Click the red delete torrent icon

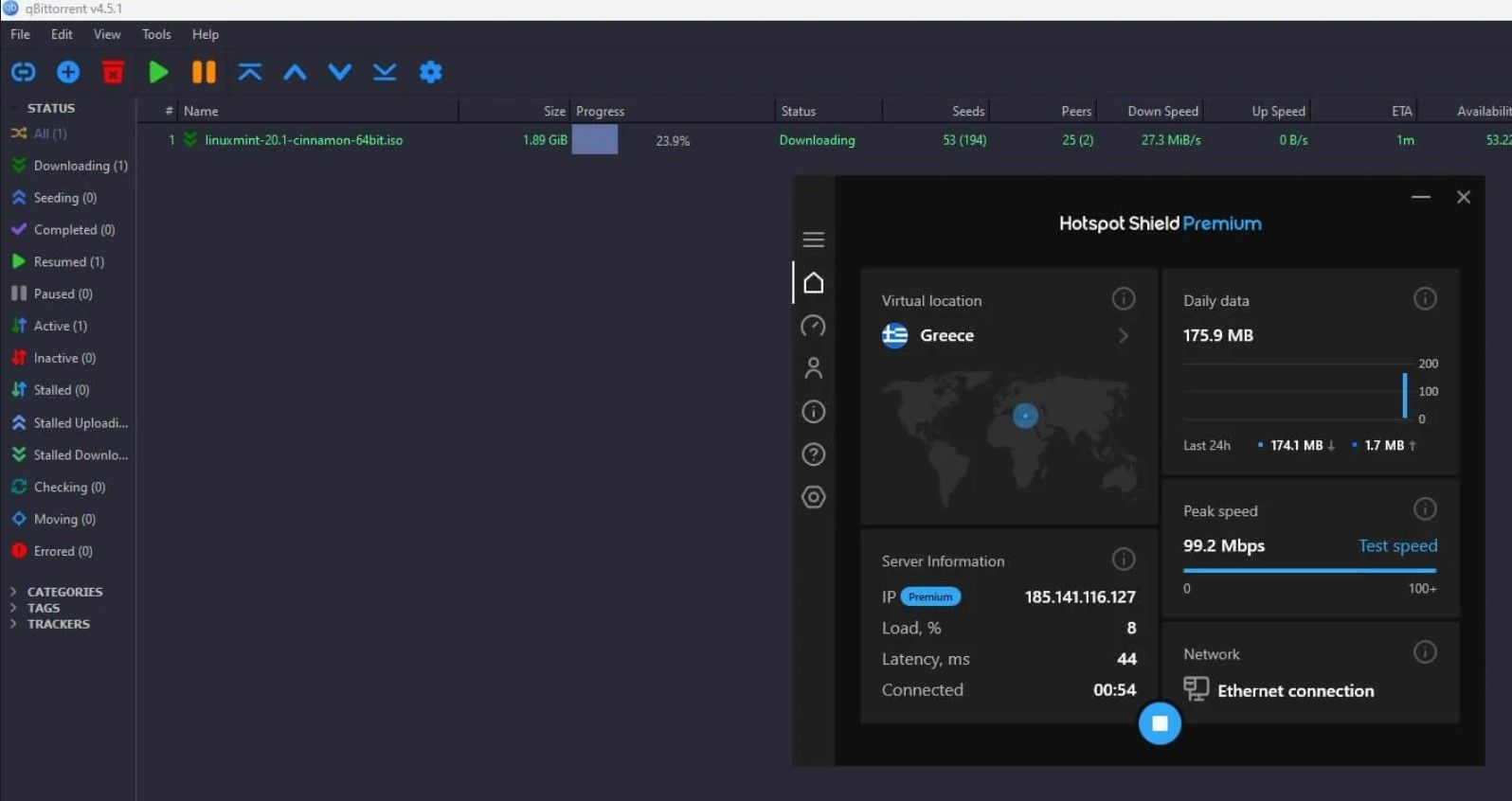pyautogui.click(x=113, y=72)
